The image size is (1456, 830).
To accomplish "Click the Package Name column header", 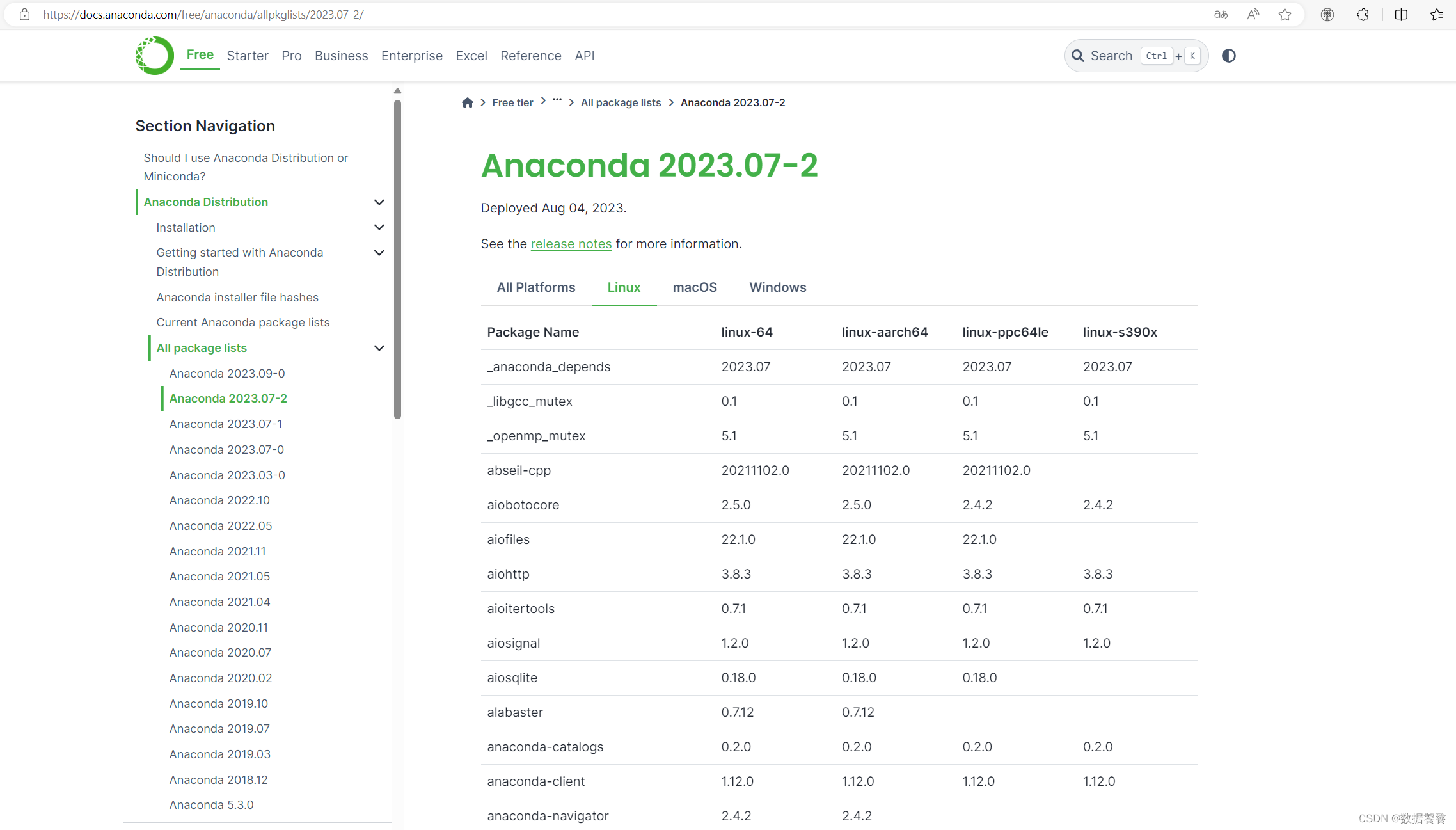I will point(533,332).
